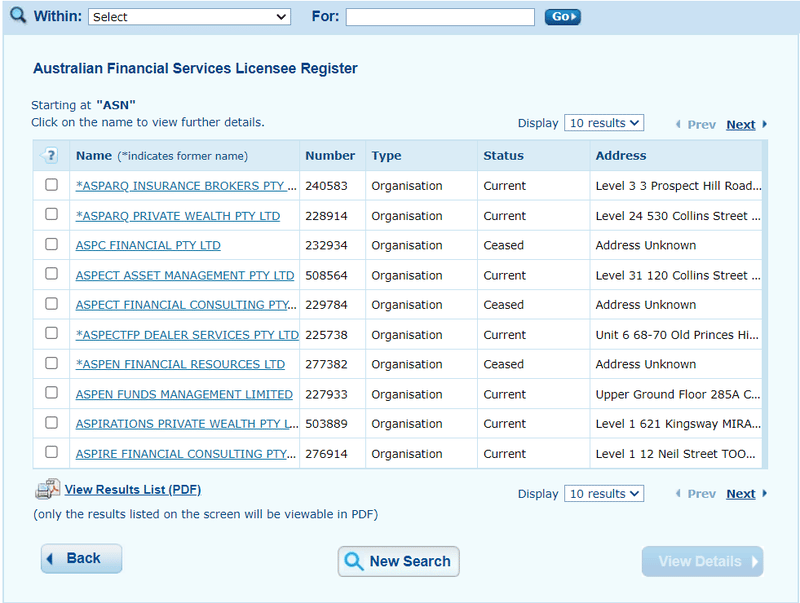Click licence number 508564
Screen dimensions: 800x603
(x=327, y=276)
